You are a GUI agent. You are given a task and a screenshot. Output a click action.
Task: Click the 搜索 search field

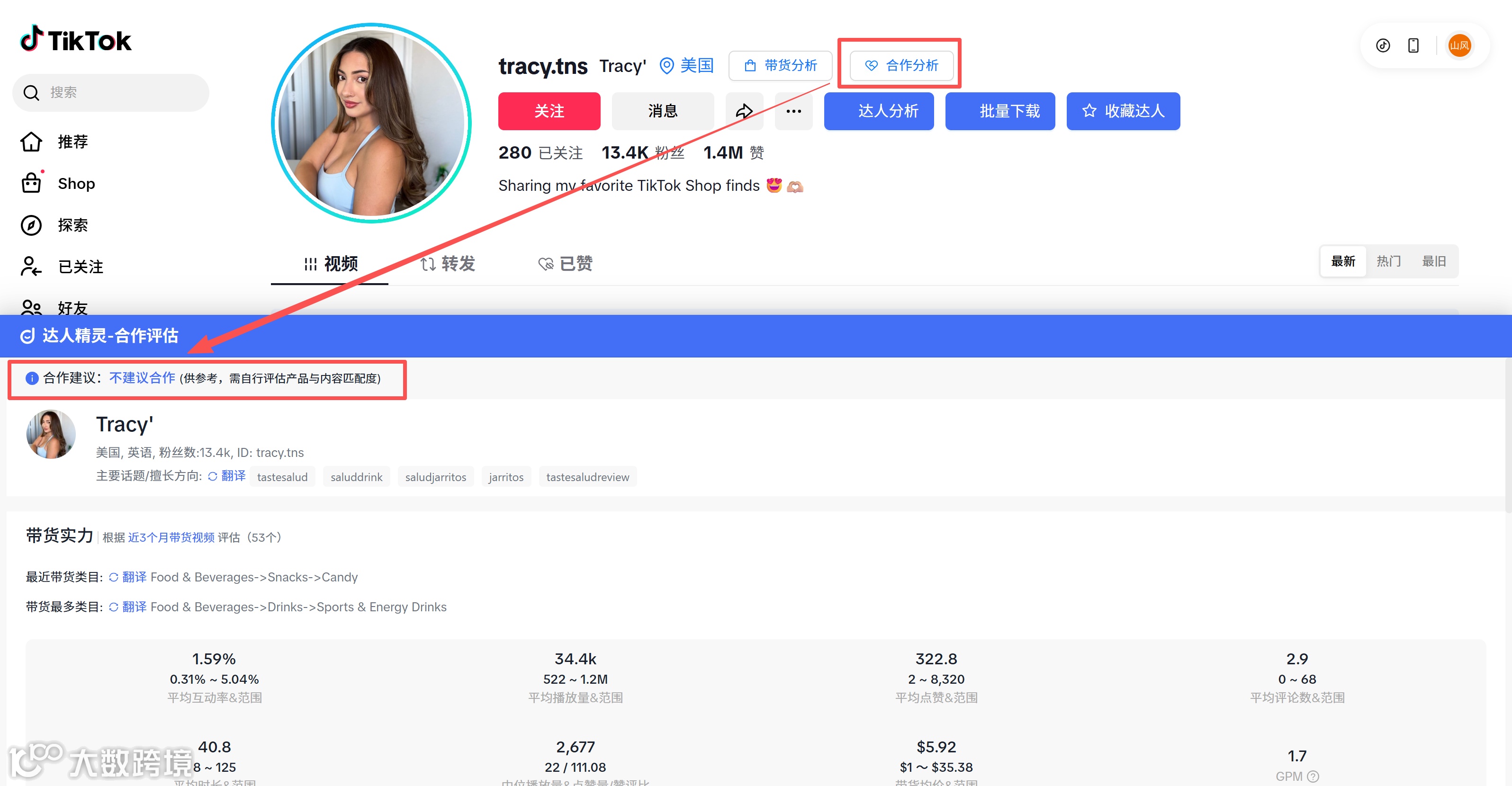[x=111, y=92]
